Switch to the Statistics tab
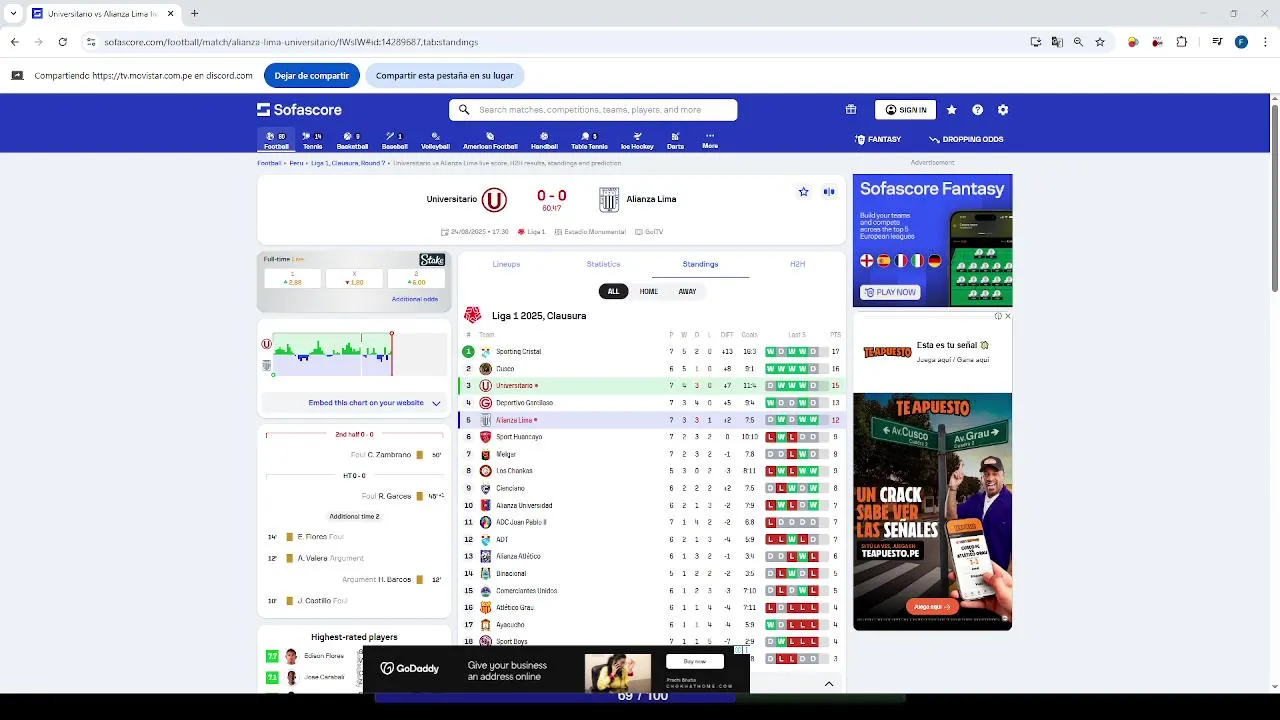The height and width of the screenshot is (720, 1280). (603, 264)
